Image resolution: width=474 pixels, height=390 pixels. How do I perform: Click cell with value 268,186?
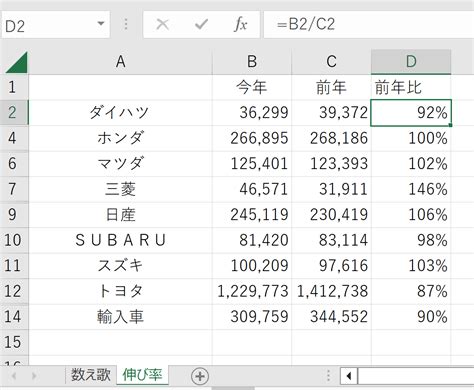(x=331, y=138)
